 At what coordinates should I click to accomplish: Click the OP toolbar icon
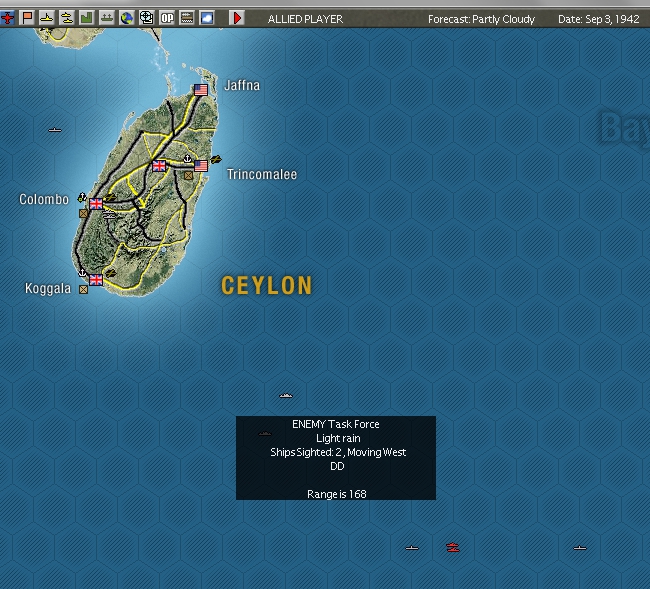point(167,18)
